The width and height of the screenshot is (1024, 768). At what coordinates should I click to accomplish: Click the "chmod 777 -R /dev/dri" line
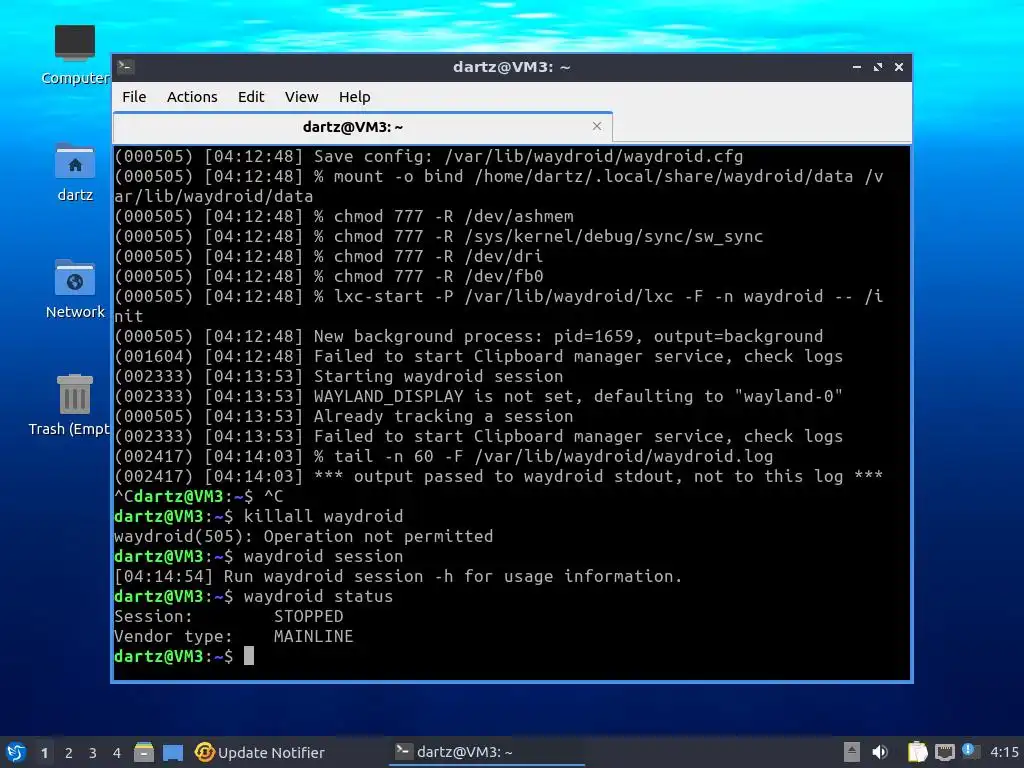tap(328, 256)
